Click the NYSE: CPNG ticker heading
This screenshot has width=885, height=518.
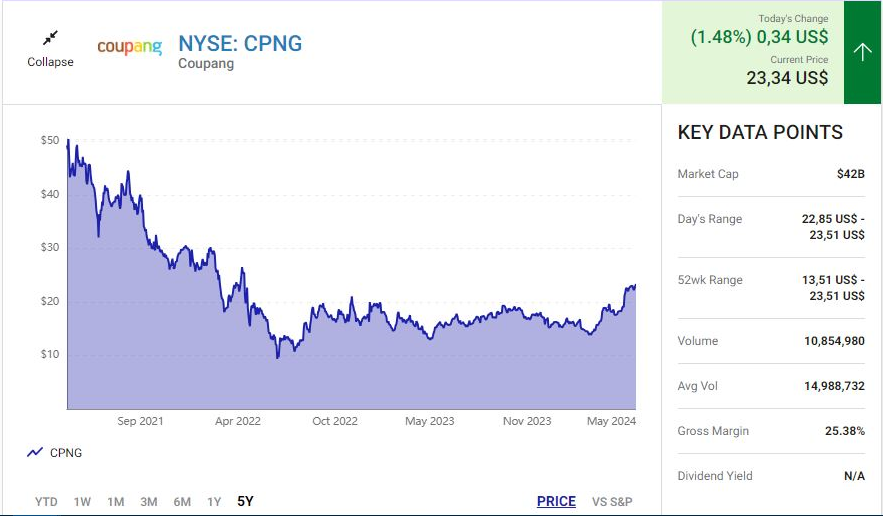pos(240,43)
